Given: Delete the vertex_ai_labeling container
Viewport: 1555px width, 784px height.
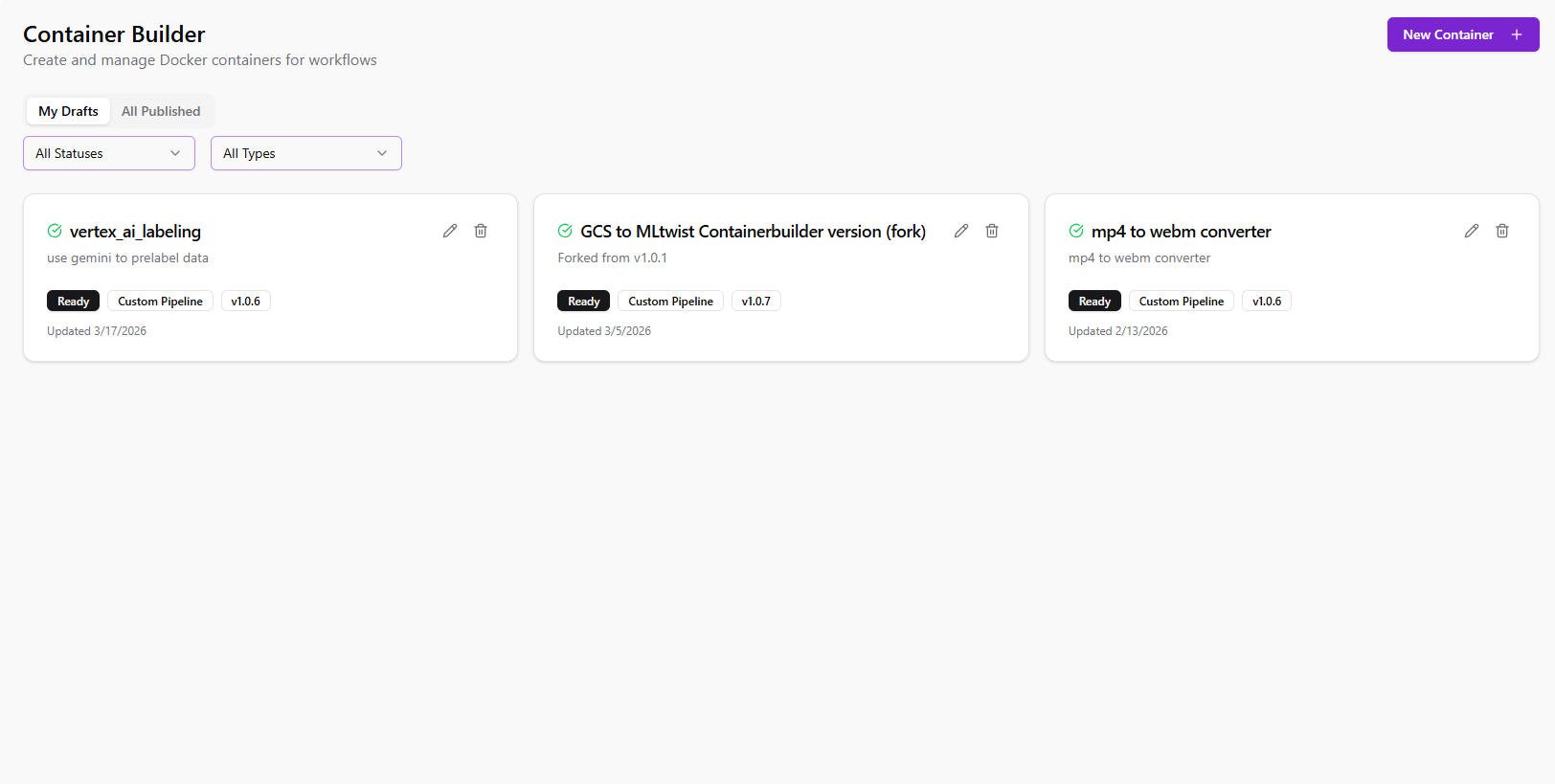Looking at the screenshot, I should (481, 231).
